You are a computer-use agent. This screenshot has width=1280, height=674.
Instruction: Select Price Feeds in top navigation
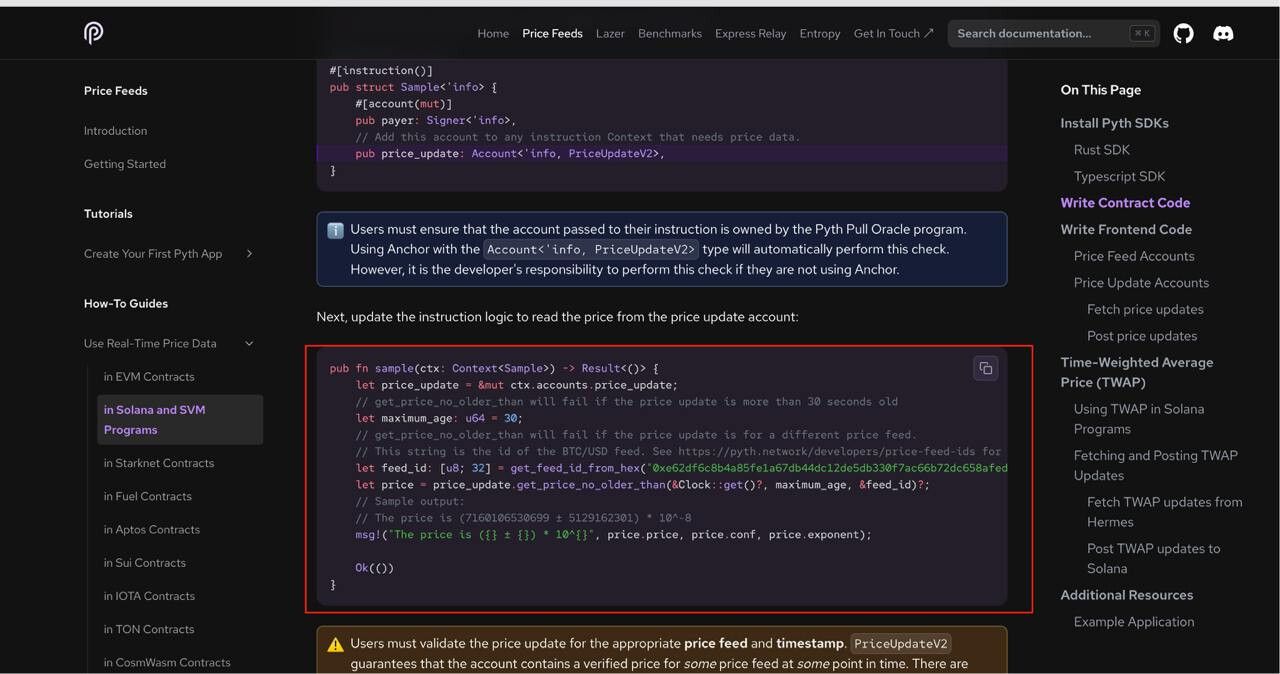(552, 33)
